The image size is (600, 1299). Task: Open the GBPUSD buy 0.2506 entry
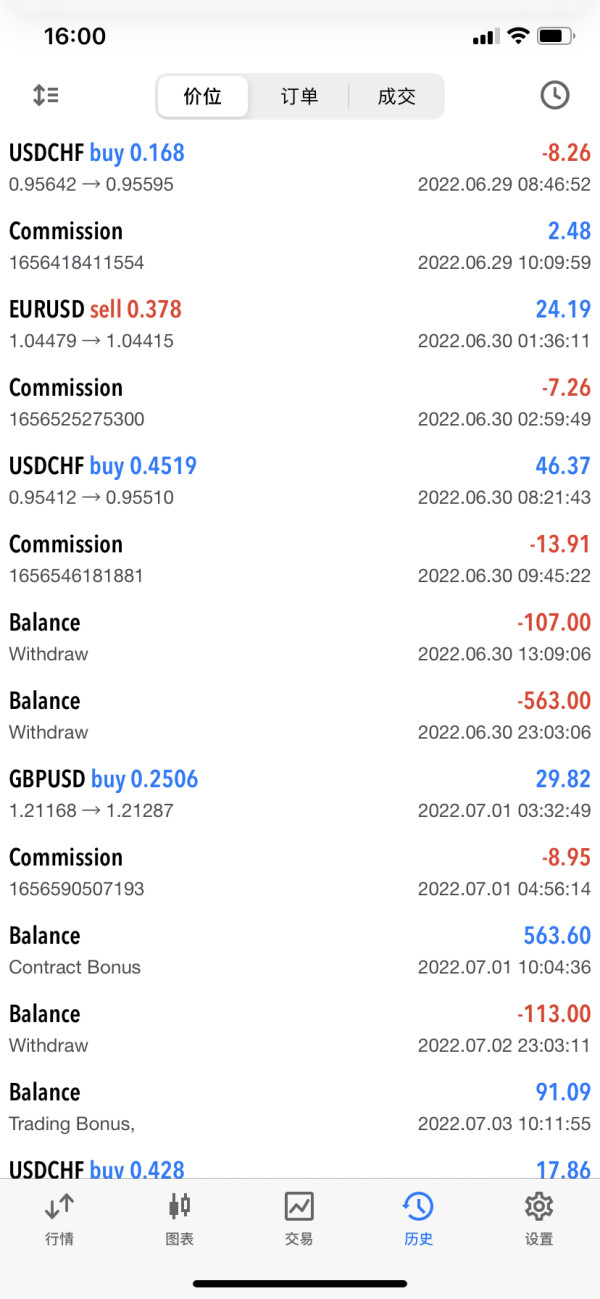tap(300, 794)
